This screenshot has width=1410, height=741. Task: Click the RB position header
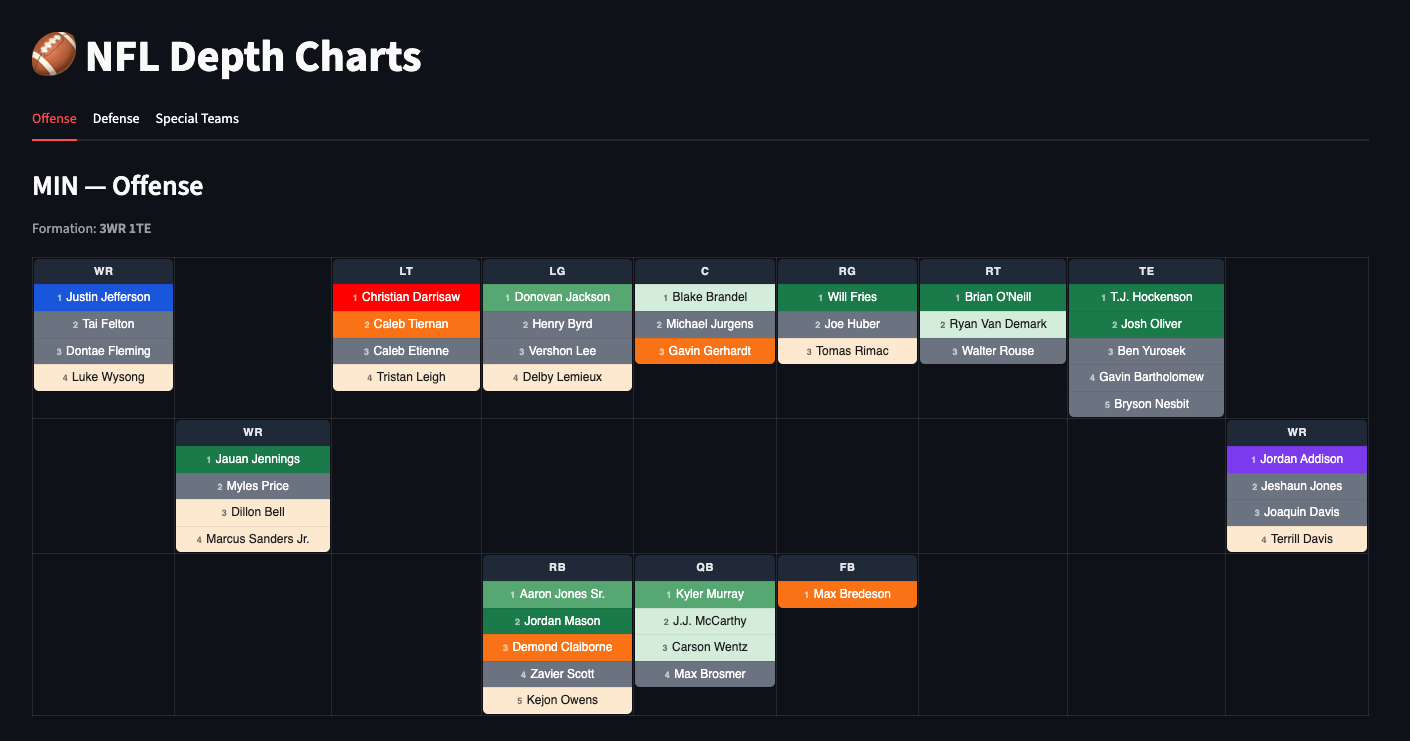557,567
